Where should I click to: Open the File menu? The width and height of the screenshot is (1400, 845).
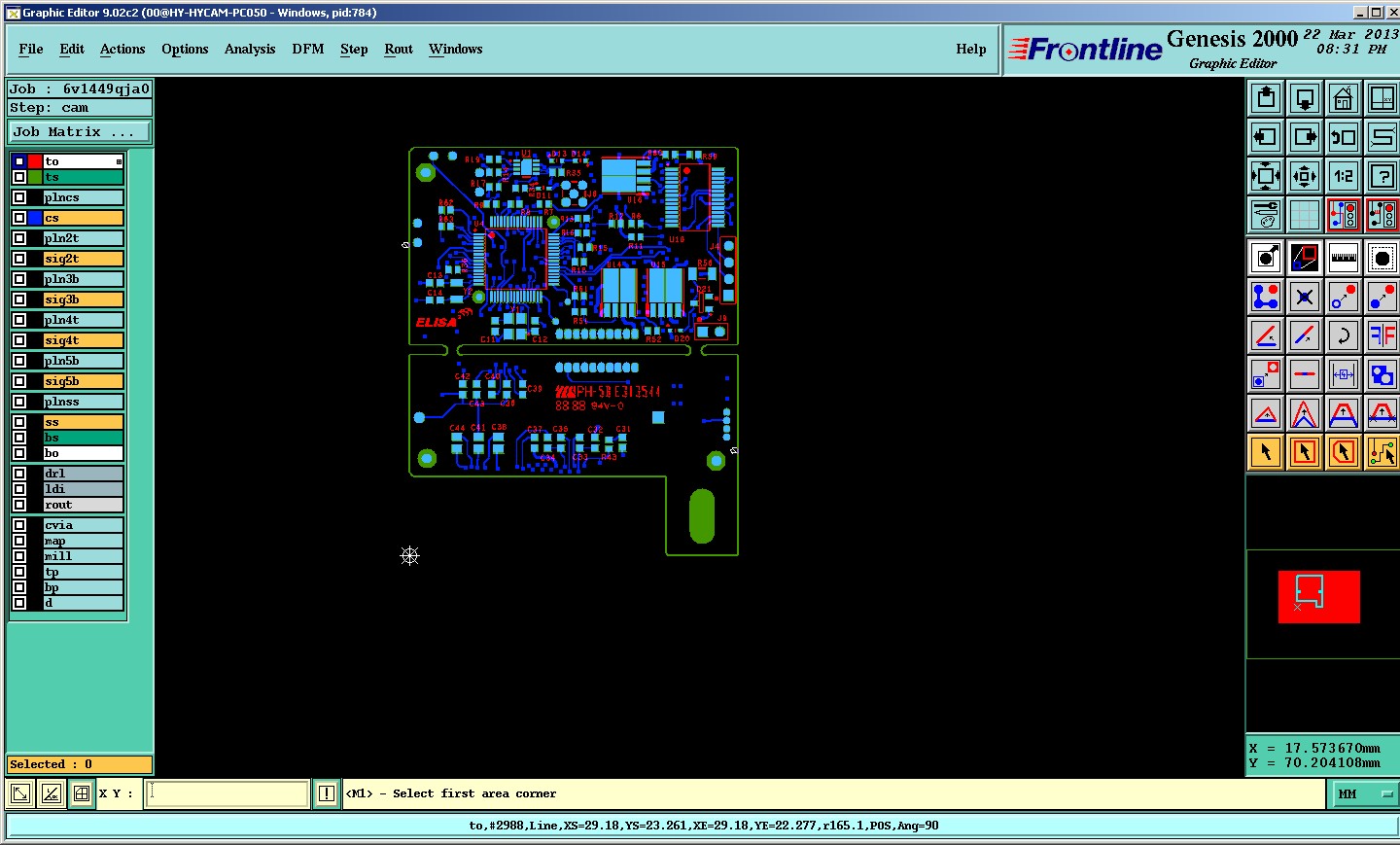pos(31,49)
